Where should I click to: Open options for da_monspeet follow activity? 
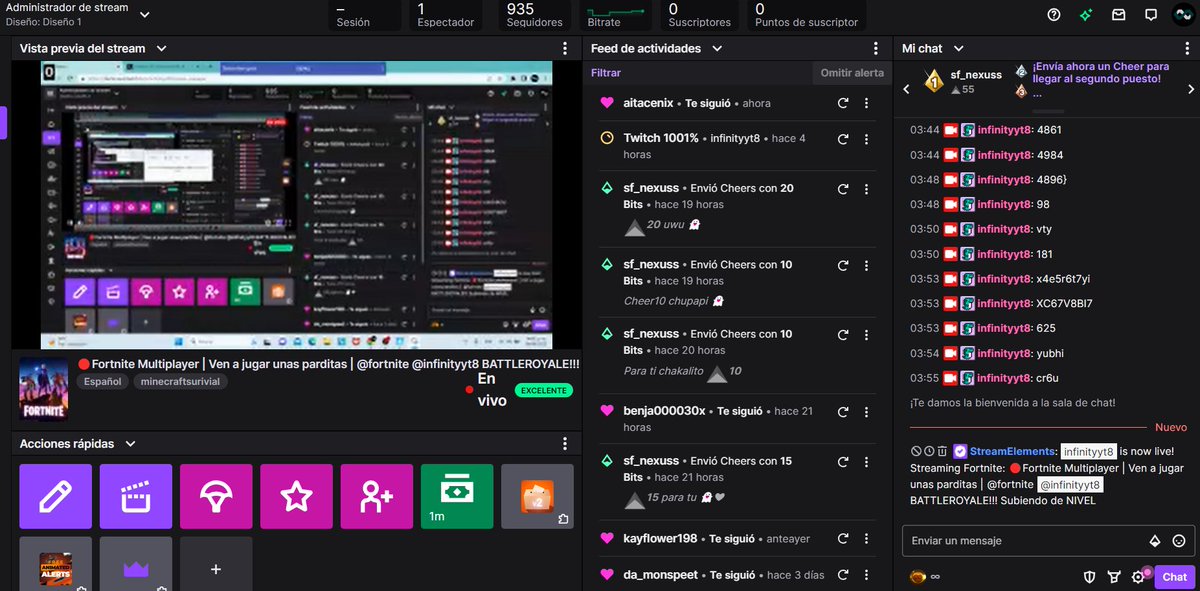[x=866, y=575]
